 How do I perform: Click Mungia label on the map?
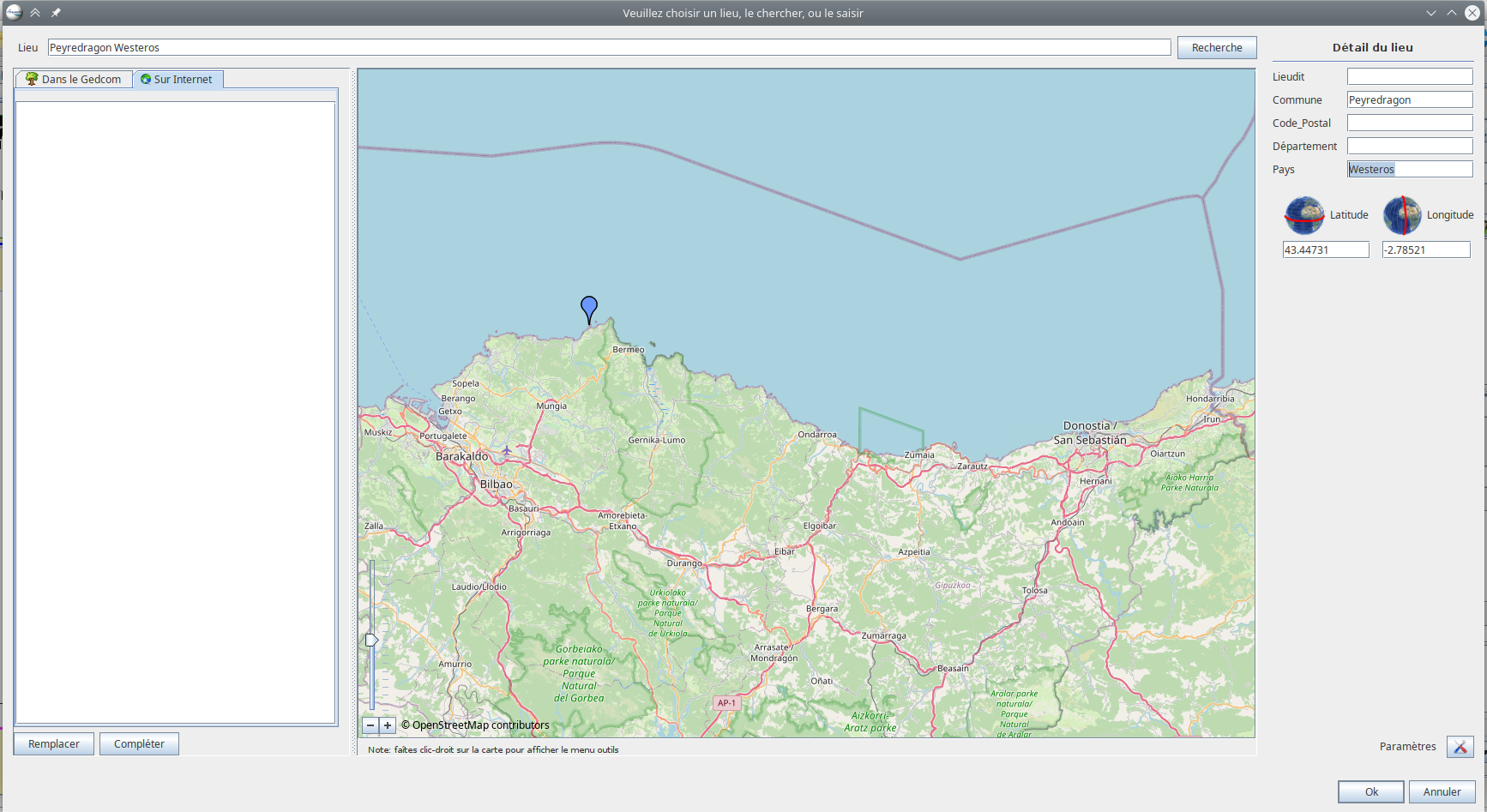tap(551, 406)
